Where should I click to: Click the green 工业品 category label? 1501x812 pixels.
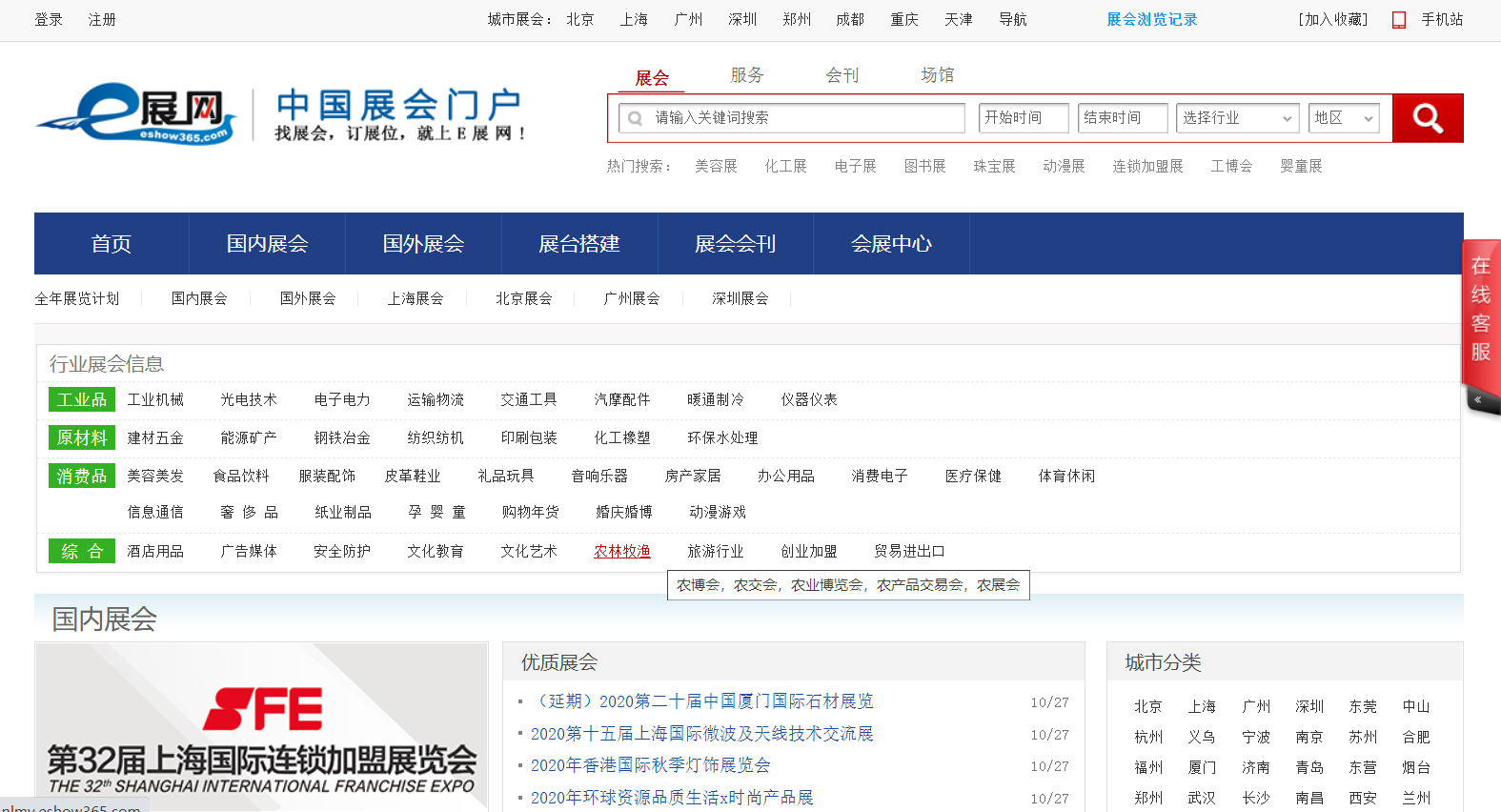click(x=82, y=400)
